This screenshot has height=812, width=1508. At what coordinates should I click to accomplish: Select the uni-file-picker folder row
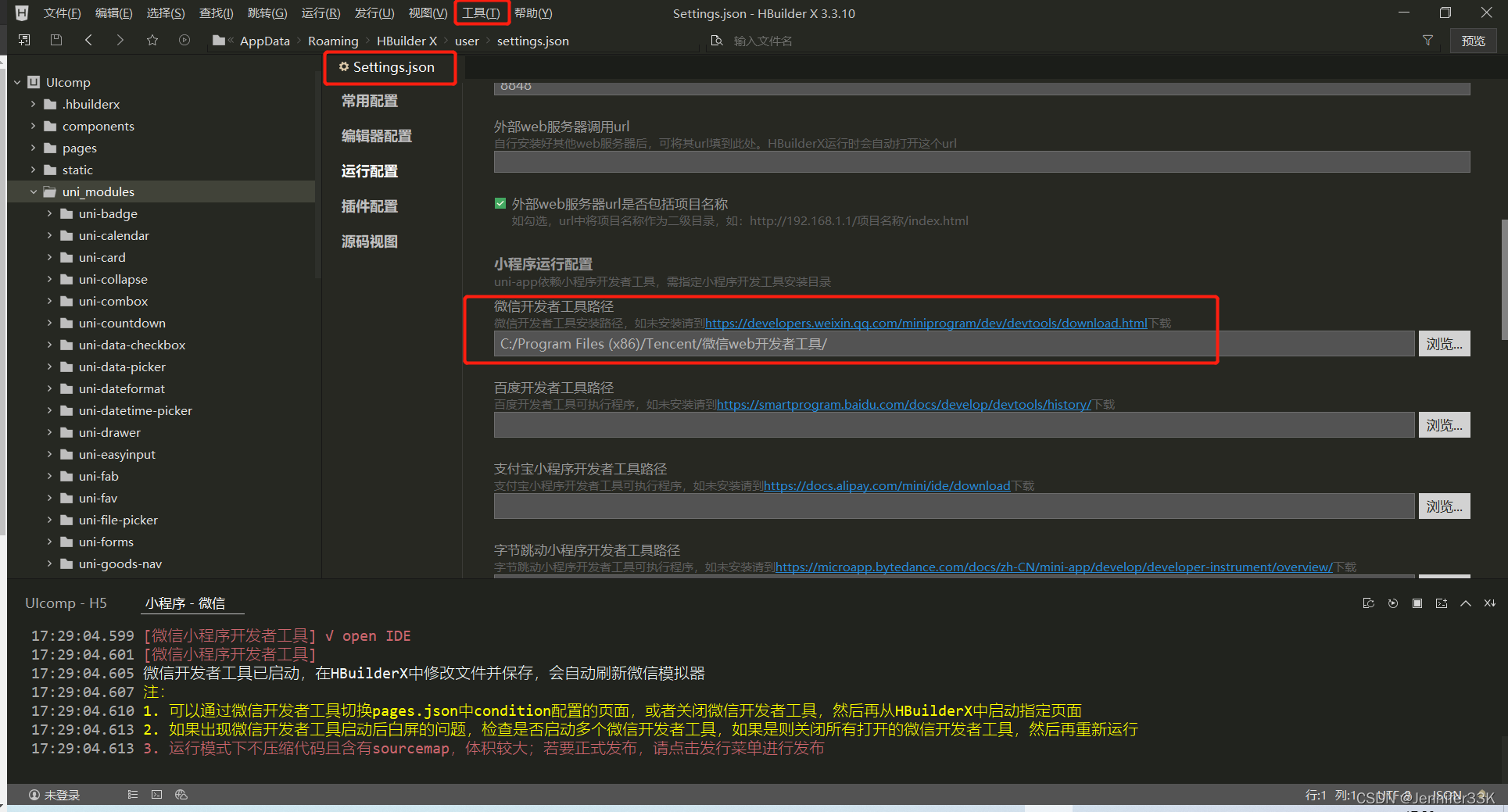tap(161, 520)
